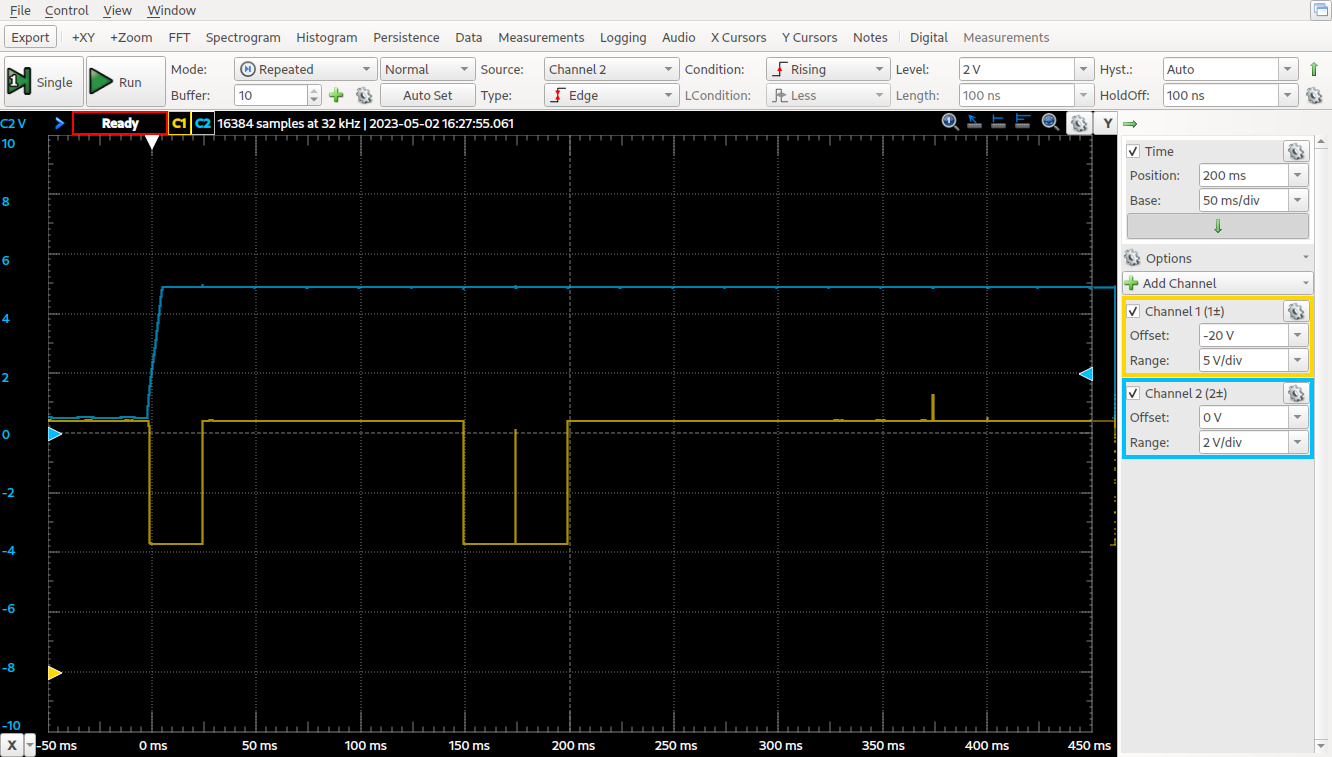This screenshot has height=757, width=1332.
Task: Open plot settings gear above the plot
Action: [1078, 123]
